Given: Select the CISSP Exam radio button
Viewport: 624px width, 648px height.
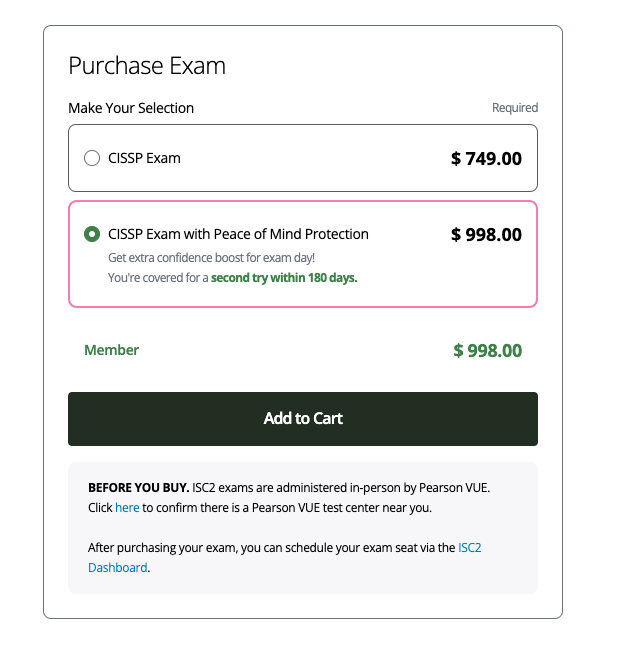Looking at the screenshot, I should pyautogui.click(x=92, y=158).
